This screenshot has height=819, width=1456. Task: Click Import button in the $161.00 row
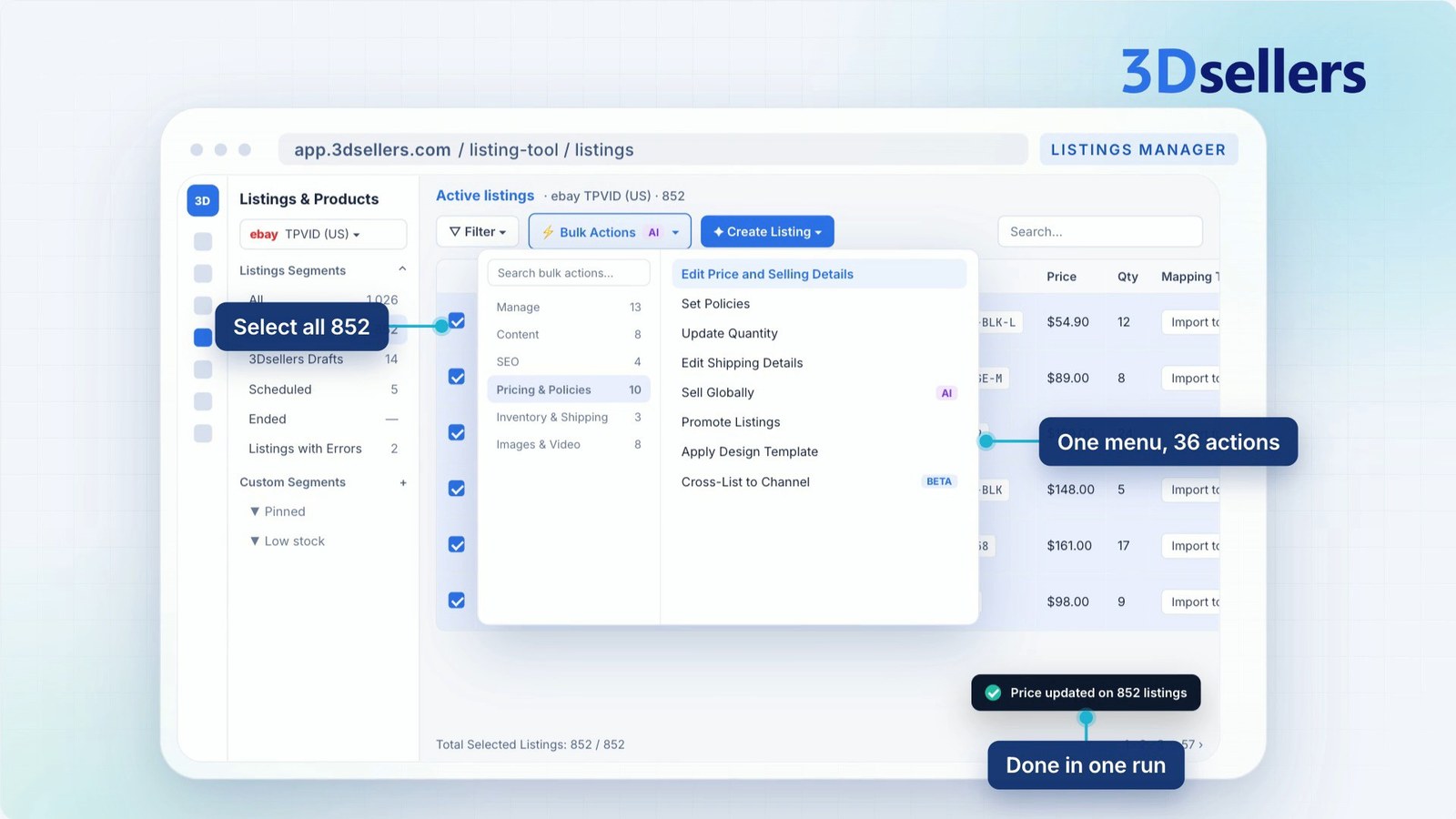[1191, 546]
